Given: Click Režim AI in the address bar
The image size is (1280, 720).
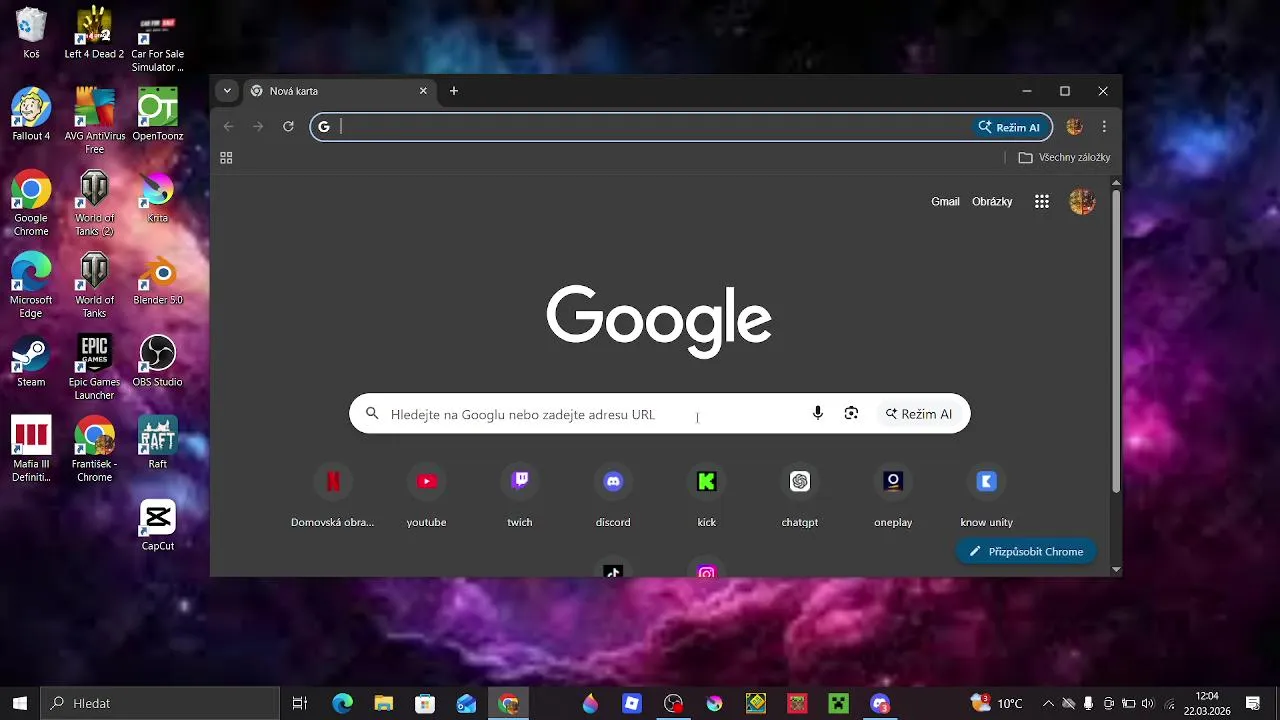Looking at the screenshot, I should pyautogui.click(x=1009, y=127).
